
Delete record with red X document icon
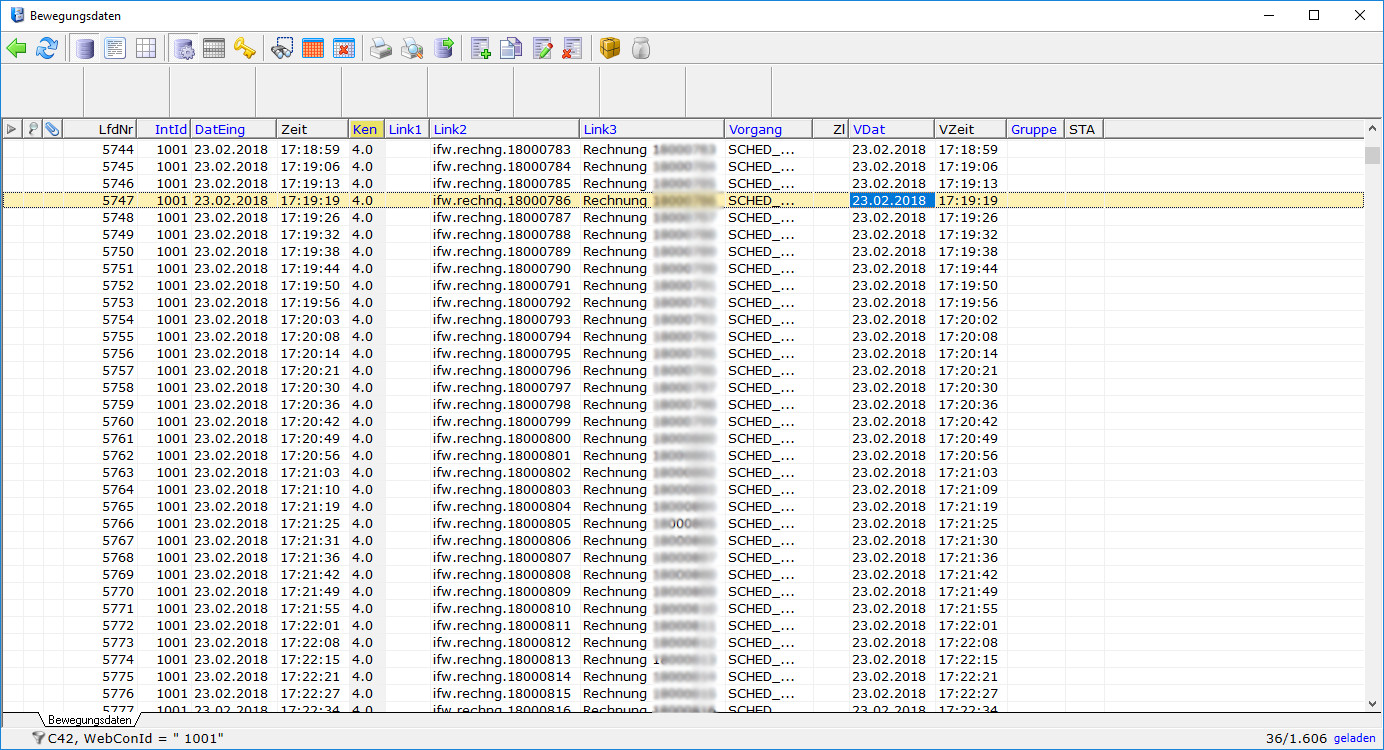pyautogui.click(x=572, y=48)
